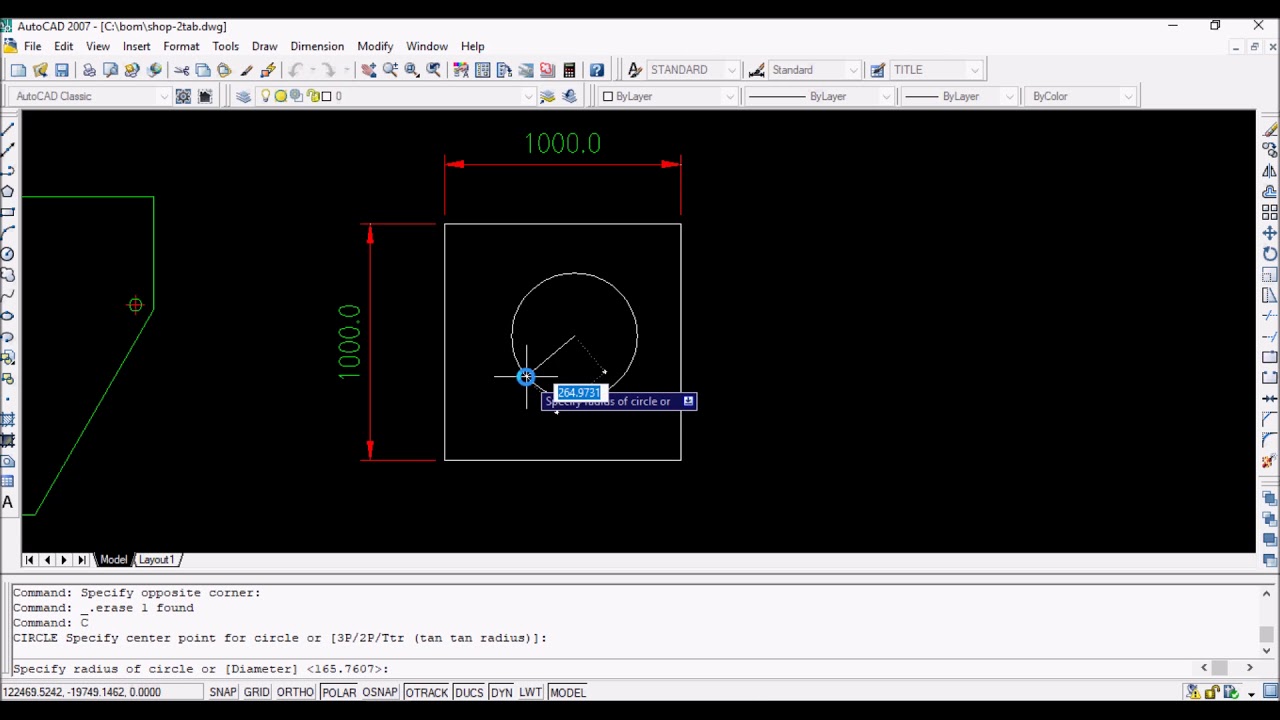Click the Plot printer icon

(x=89, y=70)
